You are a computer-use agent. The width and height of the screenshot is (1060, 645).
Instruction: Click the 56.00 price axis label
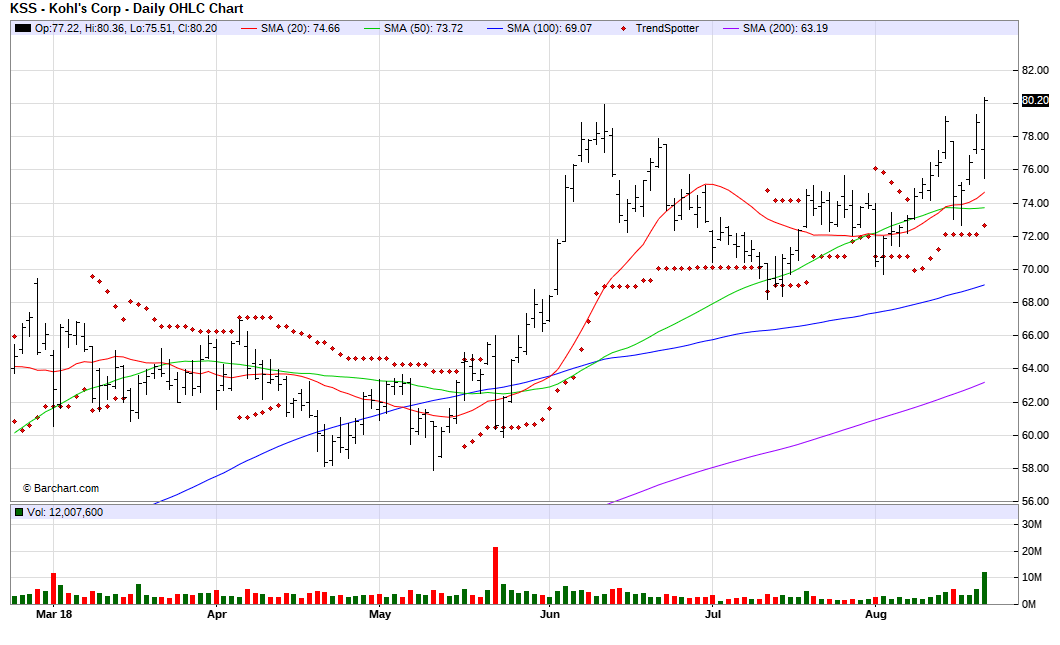point(1035,502)
